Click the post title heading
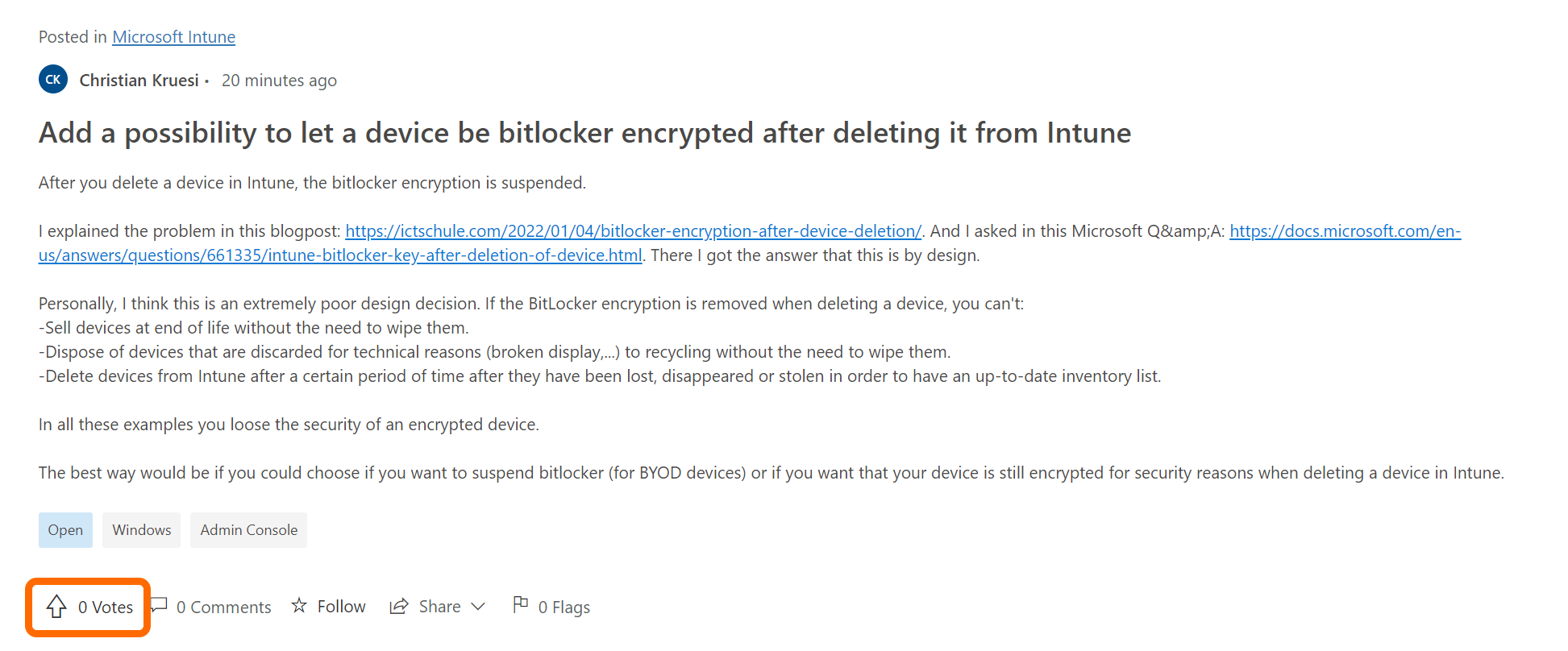 [584, 133]
